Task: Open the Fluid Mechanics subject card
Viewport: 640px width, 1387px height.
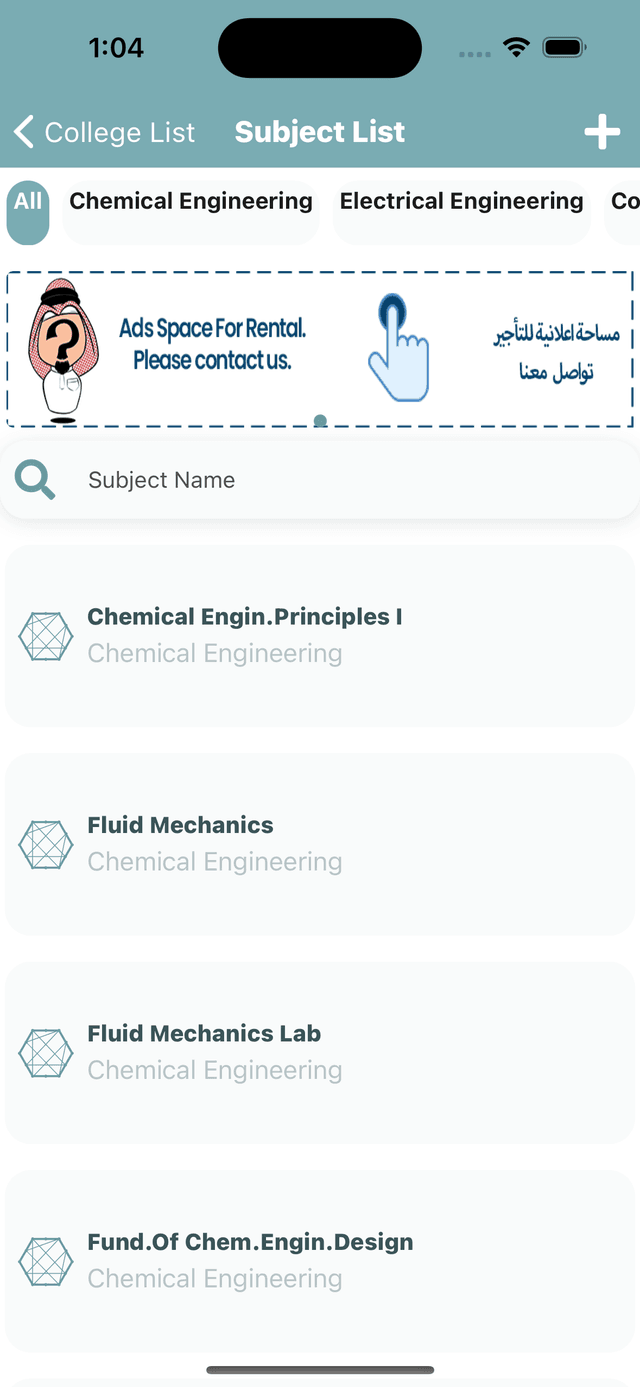Action: tap(320, 844)
